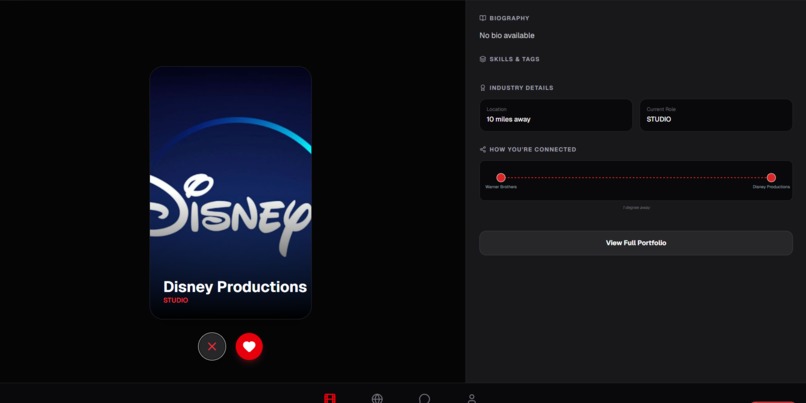
Task: Open the person profile tab in bottom navigation
Action: [x=472, y=399]
